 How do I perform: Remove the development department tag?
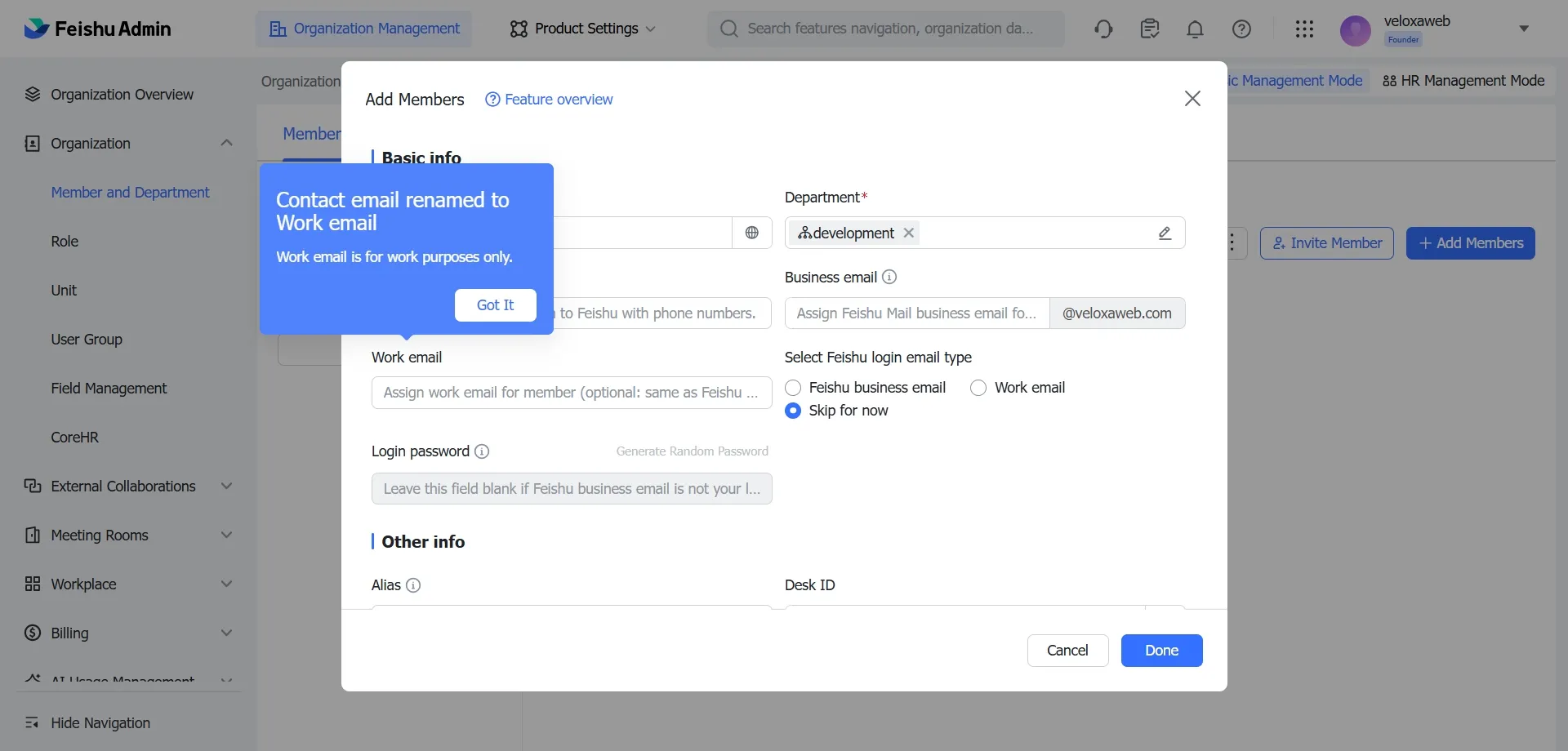pos(908,233)
